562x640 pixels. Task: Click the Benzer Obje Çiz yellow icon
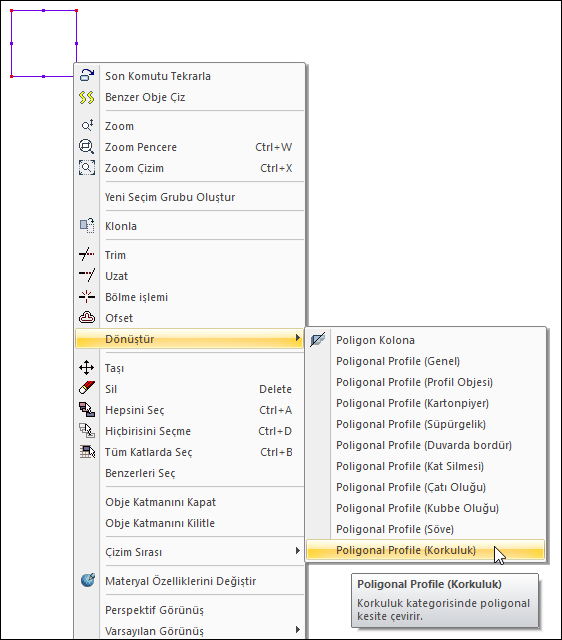pyautogui.click(x=87, y=97)
